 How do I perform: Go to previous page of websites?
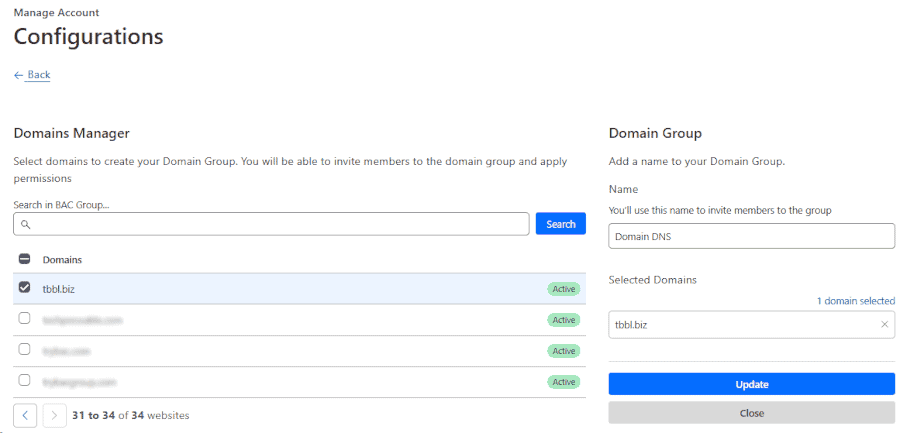25,415
